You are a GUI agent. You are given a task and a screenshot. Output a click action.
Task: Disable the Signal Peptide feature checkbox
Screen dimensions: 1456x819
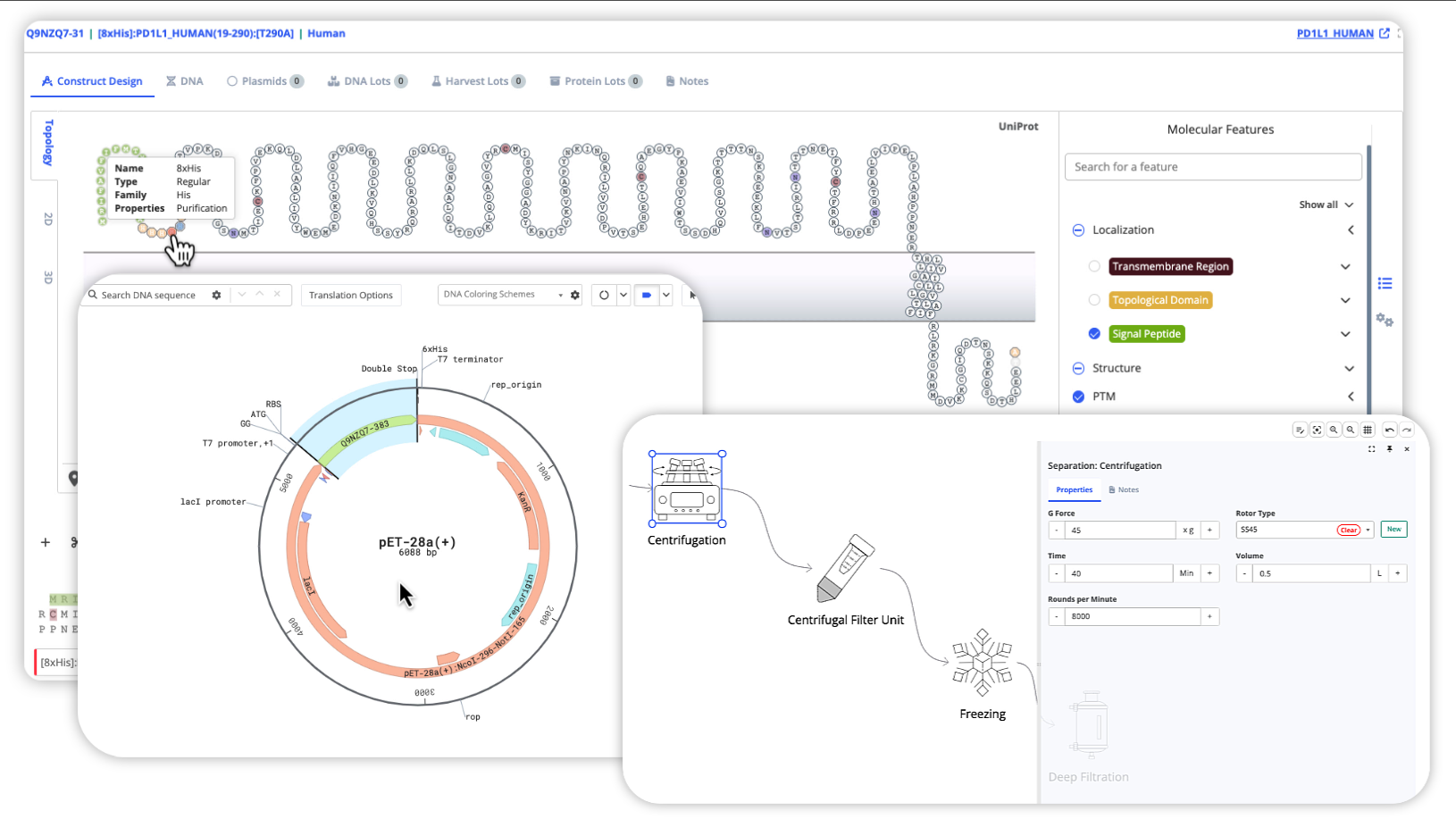pos(1094,333)
